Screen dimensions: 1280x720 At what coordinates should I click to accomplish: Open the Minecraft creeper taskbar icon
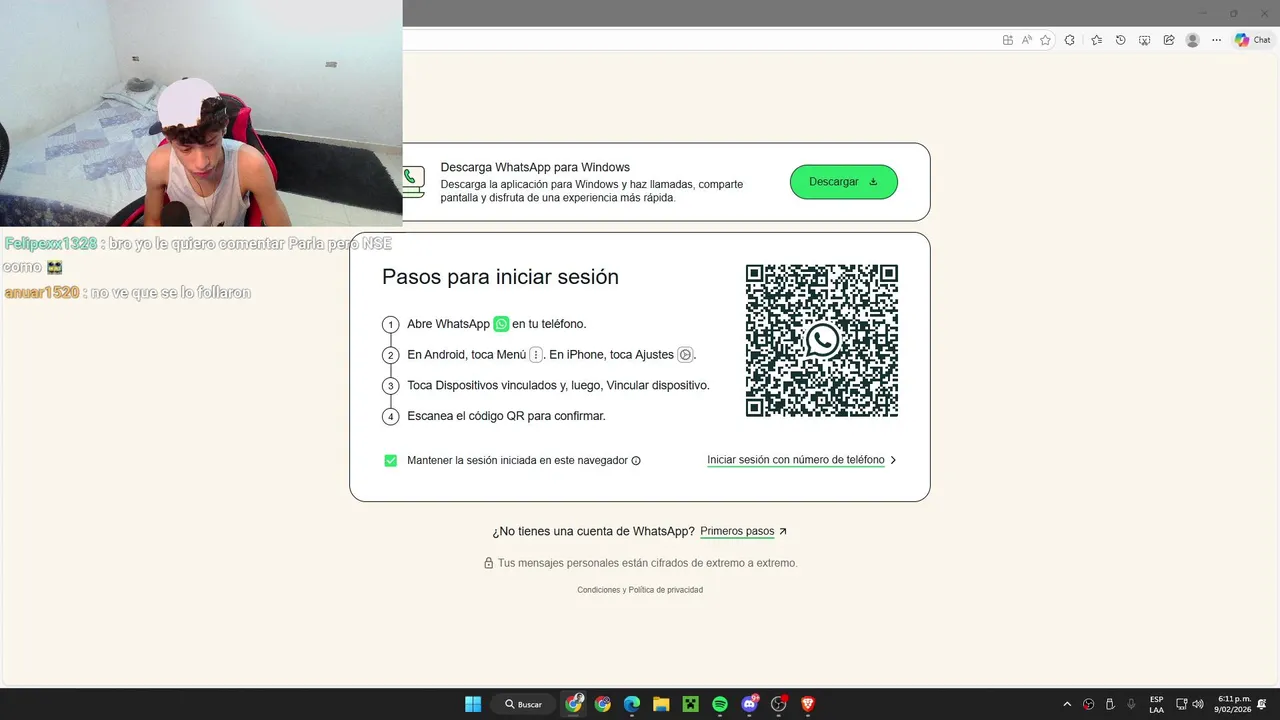pyautogui.click(x=690, y=704)
